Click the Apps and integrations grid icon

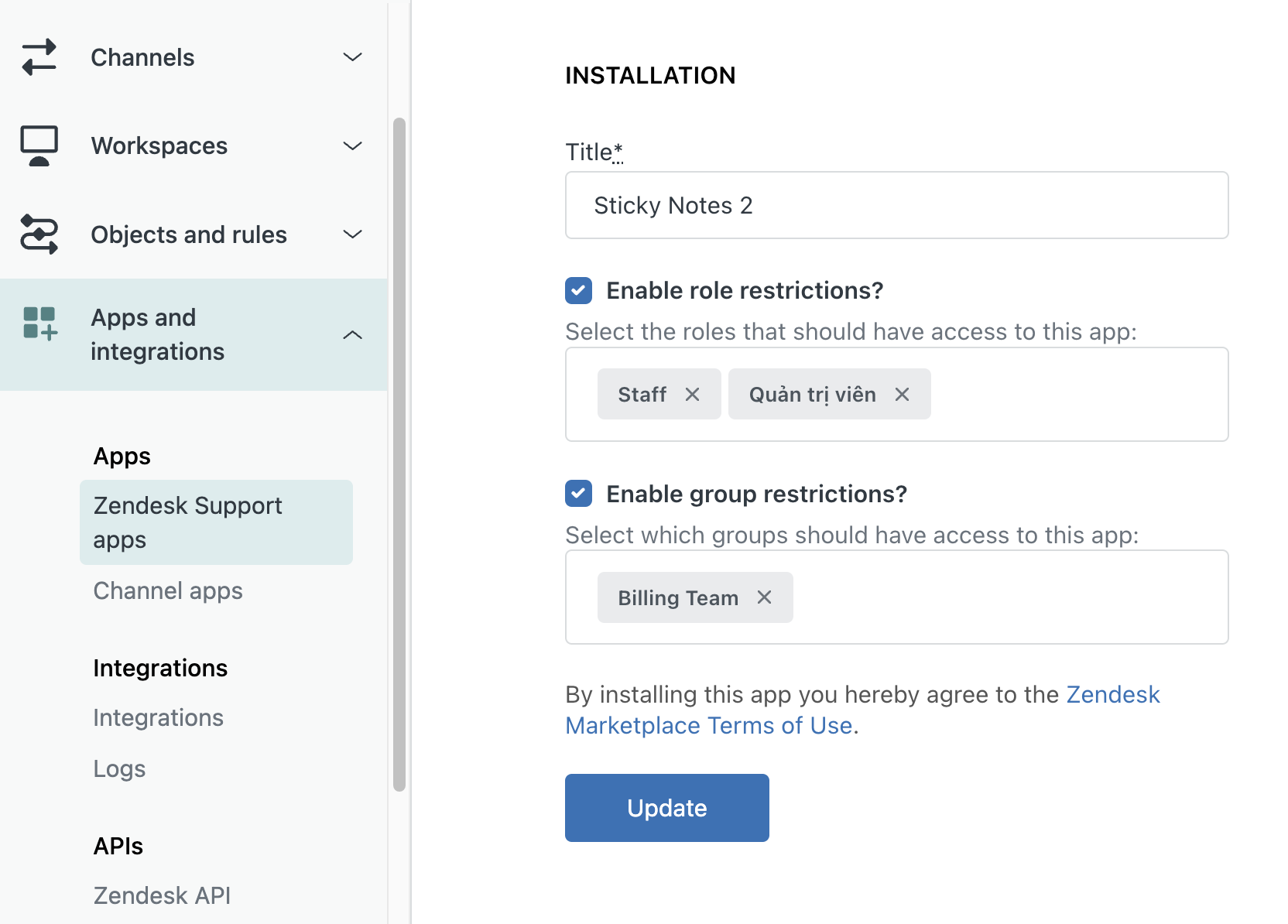(39, 323)
